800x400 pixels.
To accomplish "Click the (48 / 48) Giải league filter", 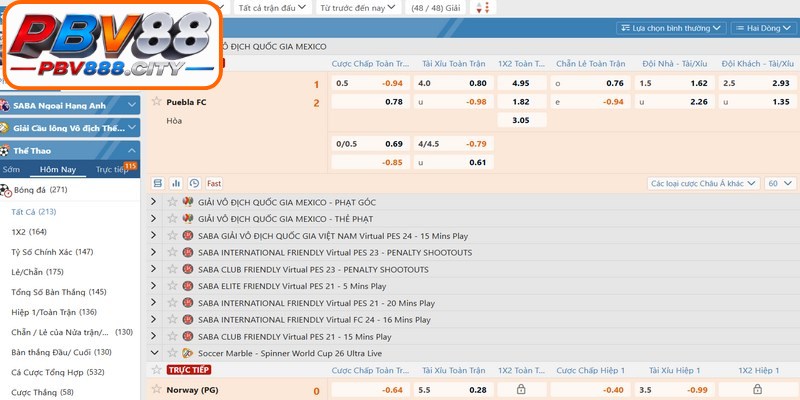I will tap(435, 7).
